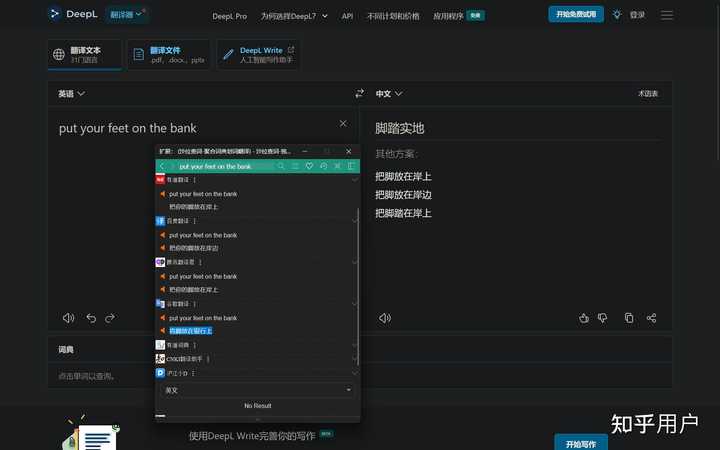Collapse the Baidu Translate section chevron
Screen dimensions: 720x450
point(354,221)
